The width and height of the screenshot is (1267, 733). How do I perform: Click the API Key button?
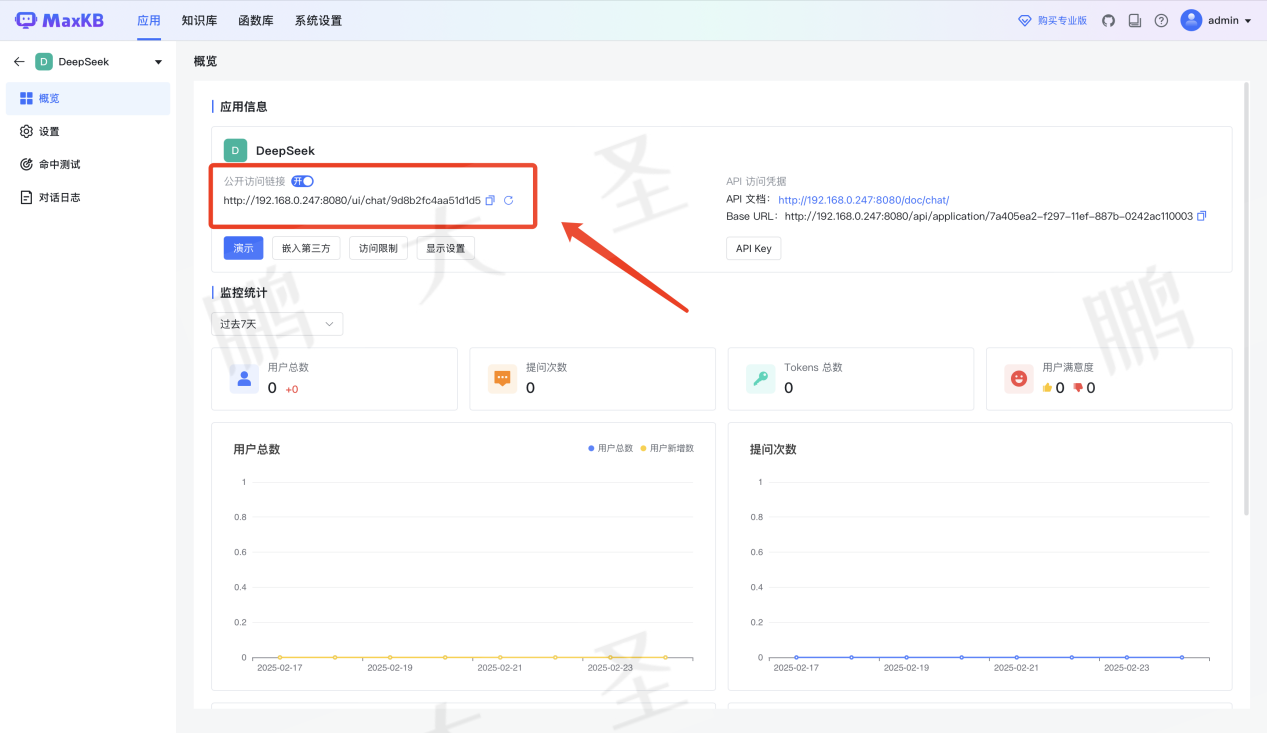(753, 248)
